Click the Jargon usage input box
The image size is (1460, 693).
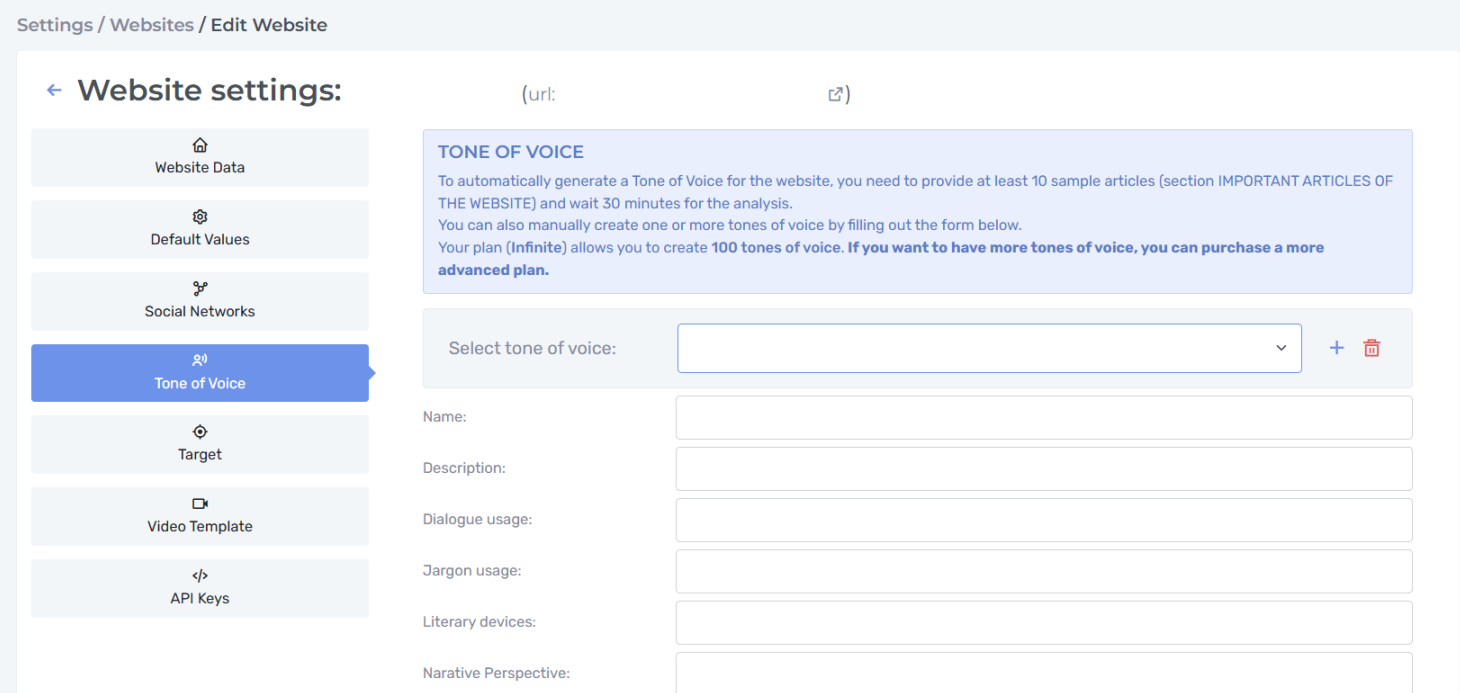[1044, 571]
